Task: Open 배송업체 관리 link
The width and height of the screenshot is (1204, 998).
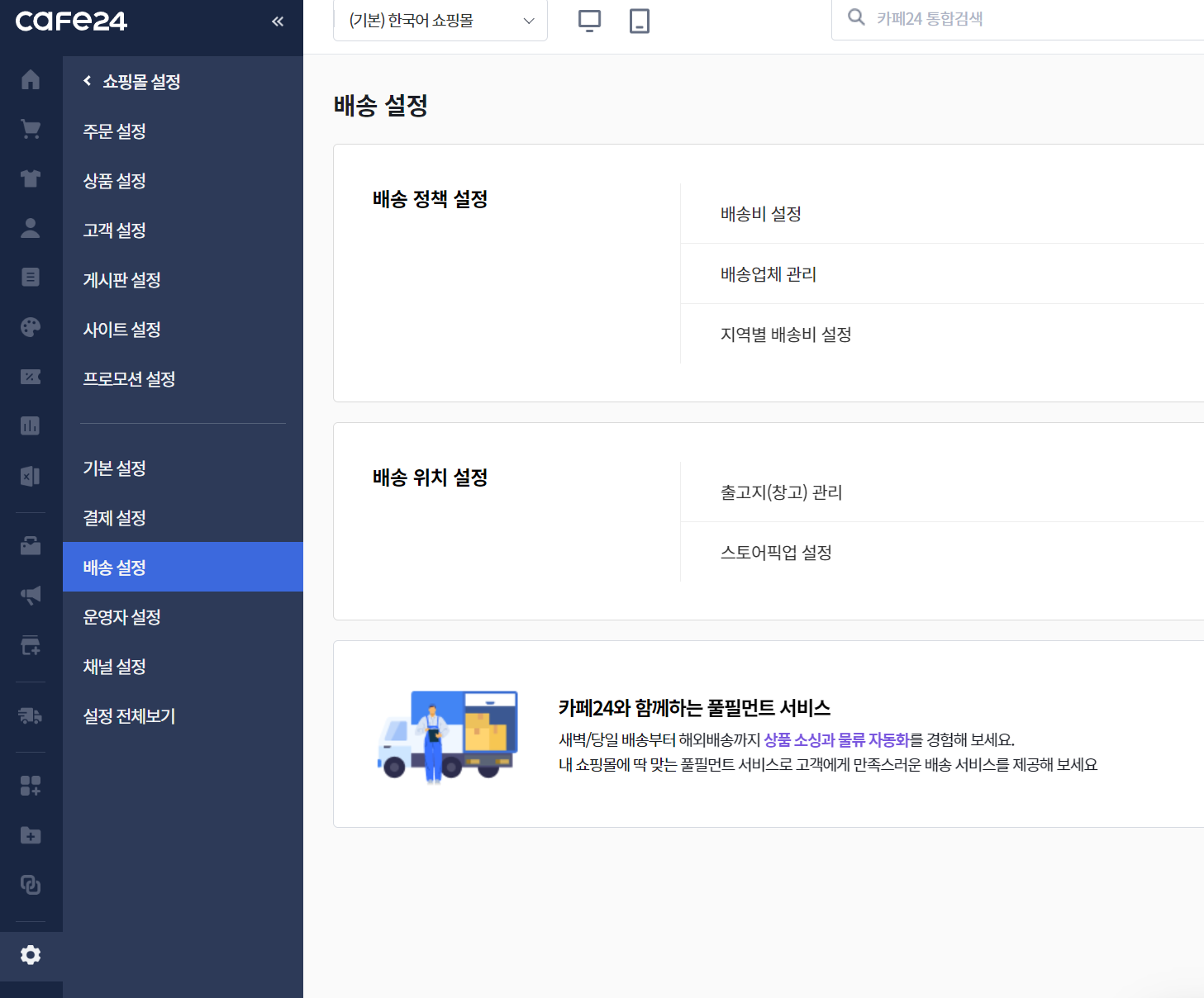Action: point(769,274)
